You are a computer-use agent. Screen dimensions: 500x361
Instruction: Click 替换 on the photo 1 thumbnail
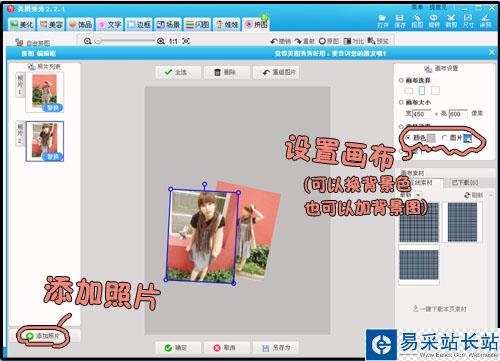53,108
